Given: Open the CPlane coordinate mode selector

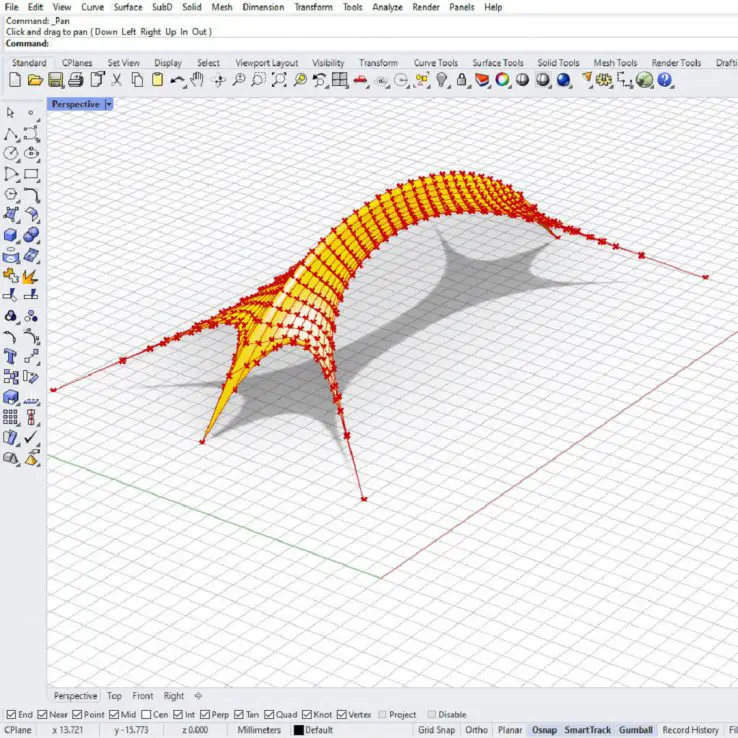Looking at the screenshot, I should (x=18, y=730).
